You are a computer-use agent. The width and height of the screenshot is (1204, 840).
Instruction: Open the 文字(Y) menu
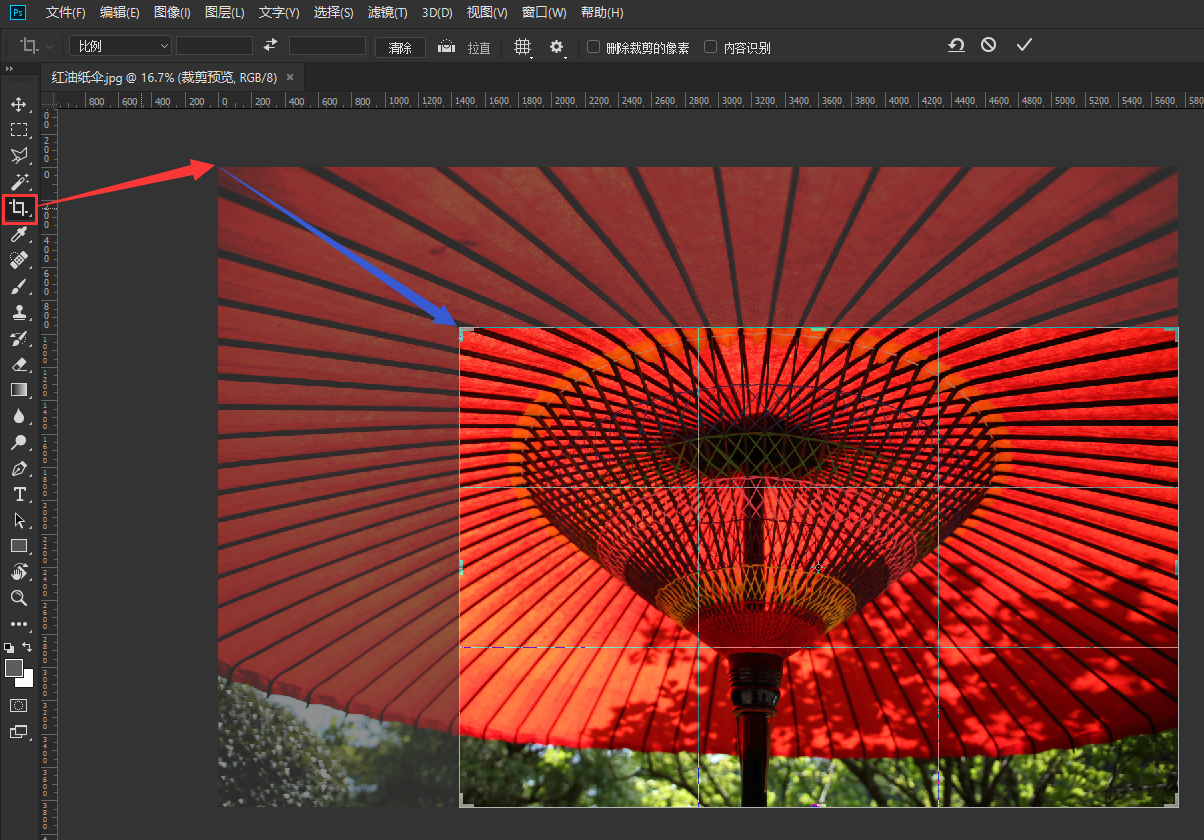pos(279,13)
